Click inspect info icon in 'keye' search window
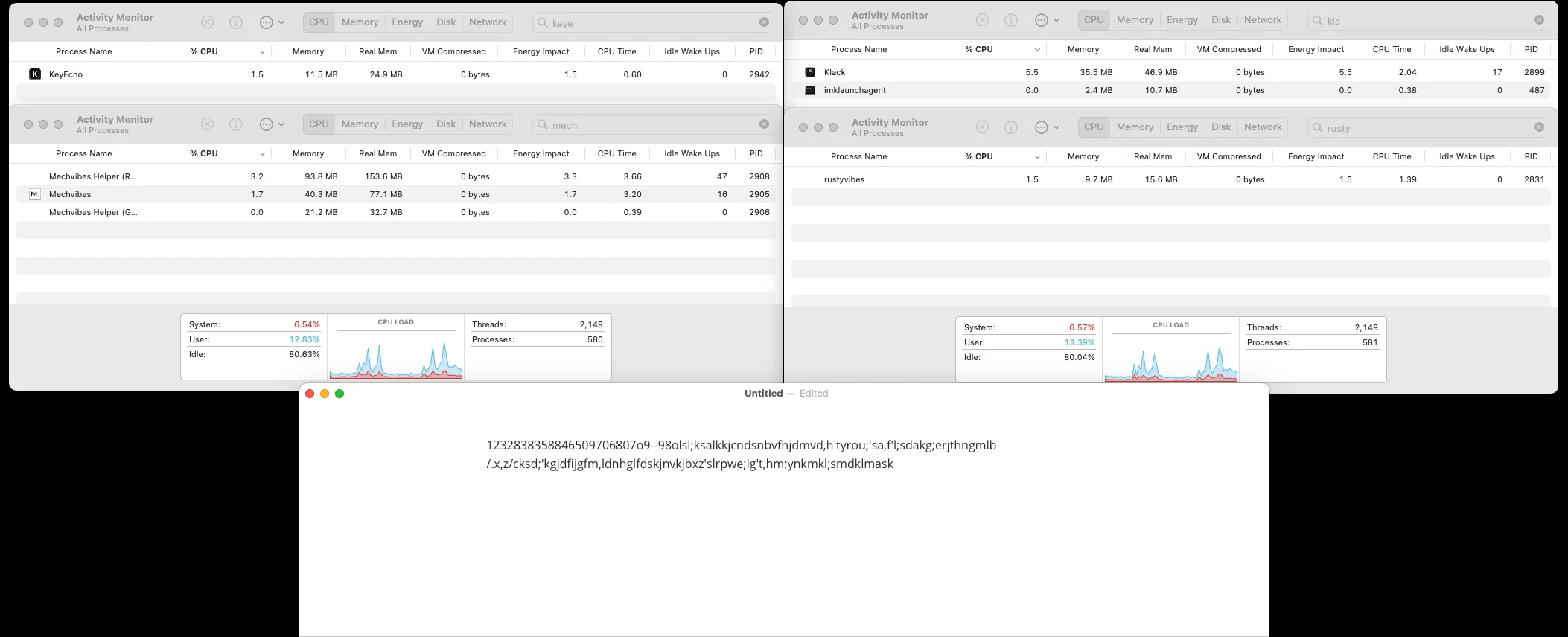Screen dimensions: 1568x637 236,22
